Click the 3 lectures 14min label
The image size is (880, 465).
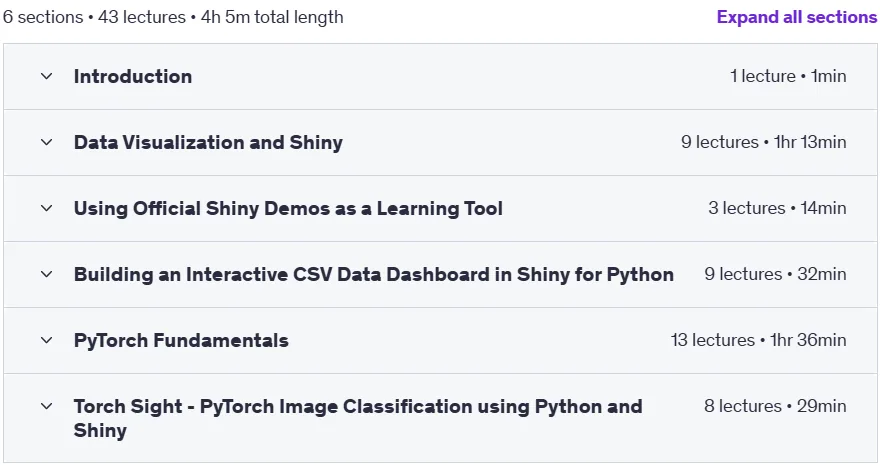point(777,208)
